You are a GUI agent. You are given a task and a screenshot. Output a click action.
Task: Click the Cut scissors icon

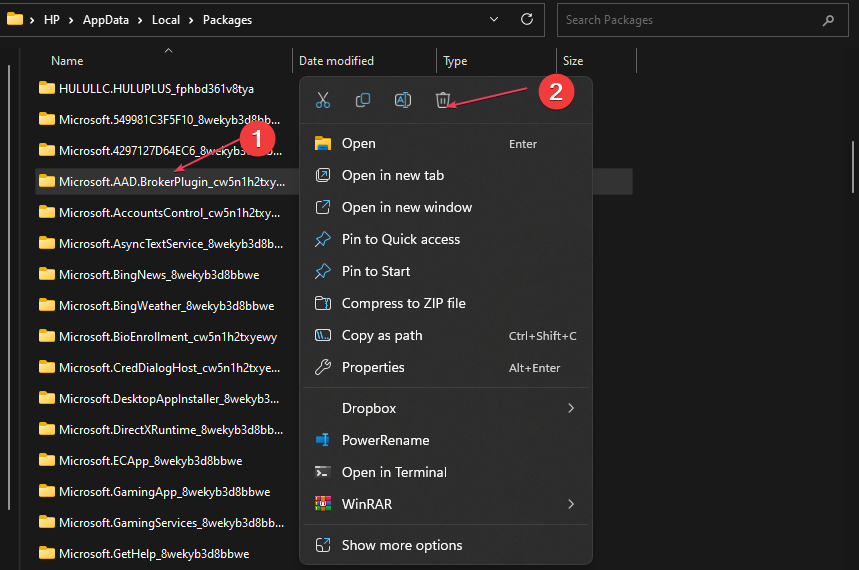point(323,100)
